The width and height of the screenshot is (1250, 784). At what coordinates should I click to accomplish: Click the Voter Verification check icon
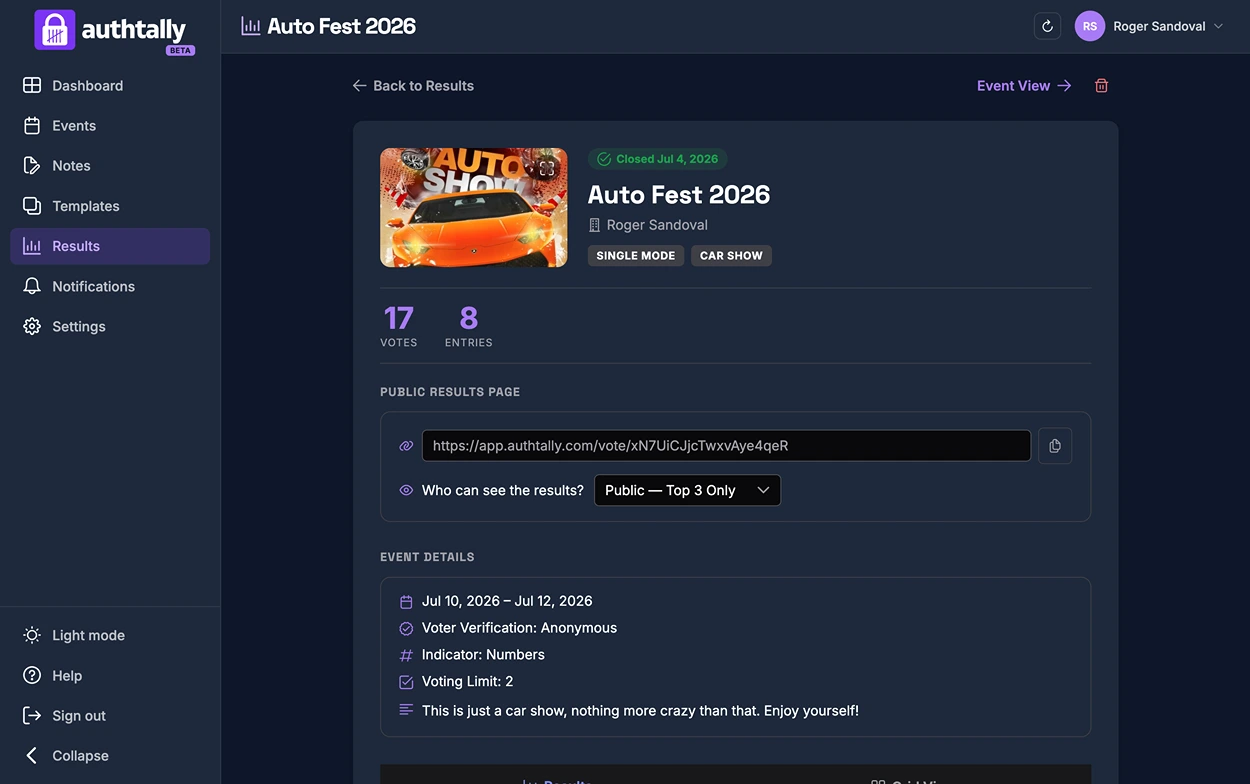tap(406, 629)
